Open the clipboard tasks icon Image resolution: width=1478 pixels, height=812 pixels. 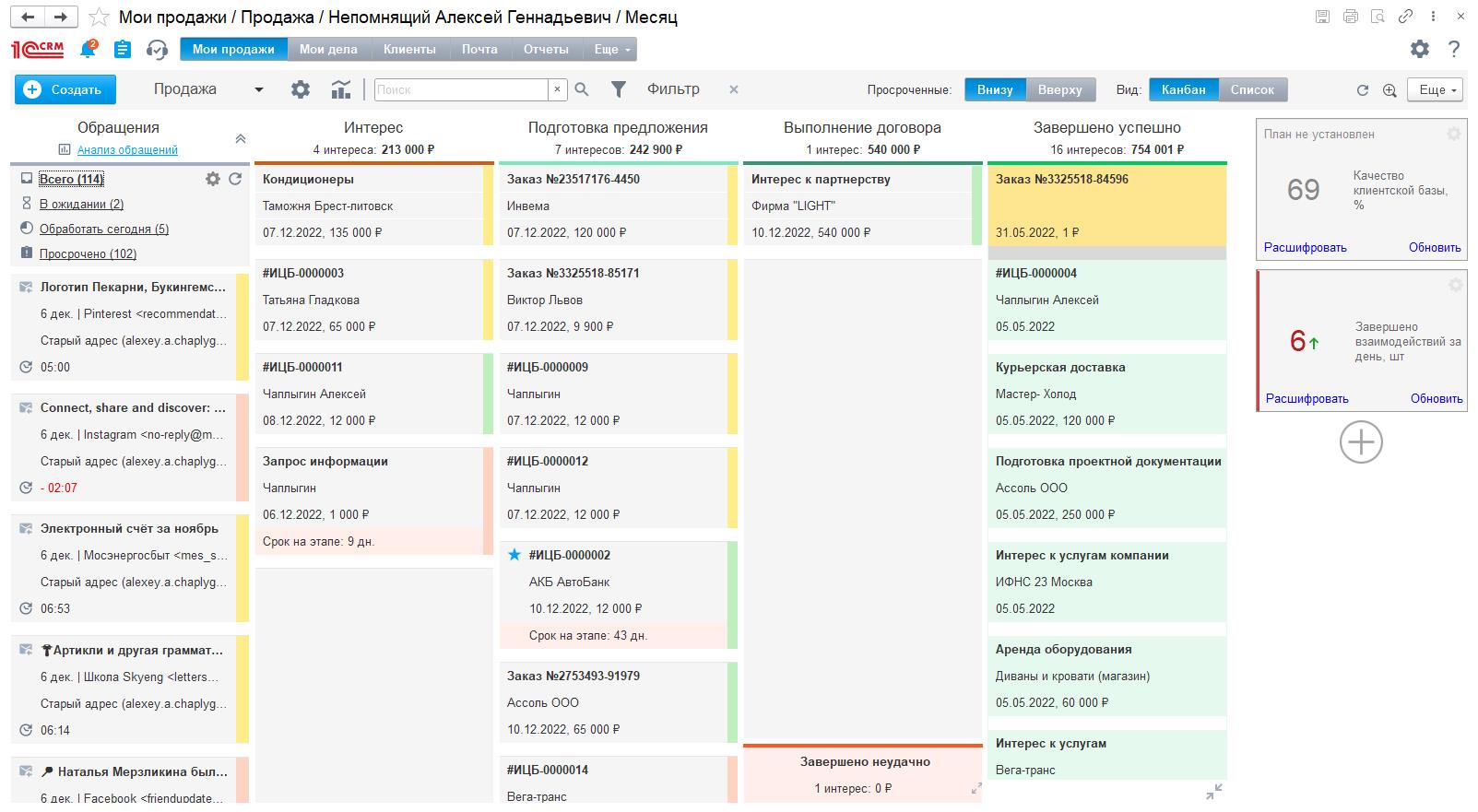click(123, 49)
